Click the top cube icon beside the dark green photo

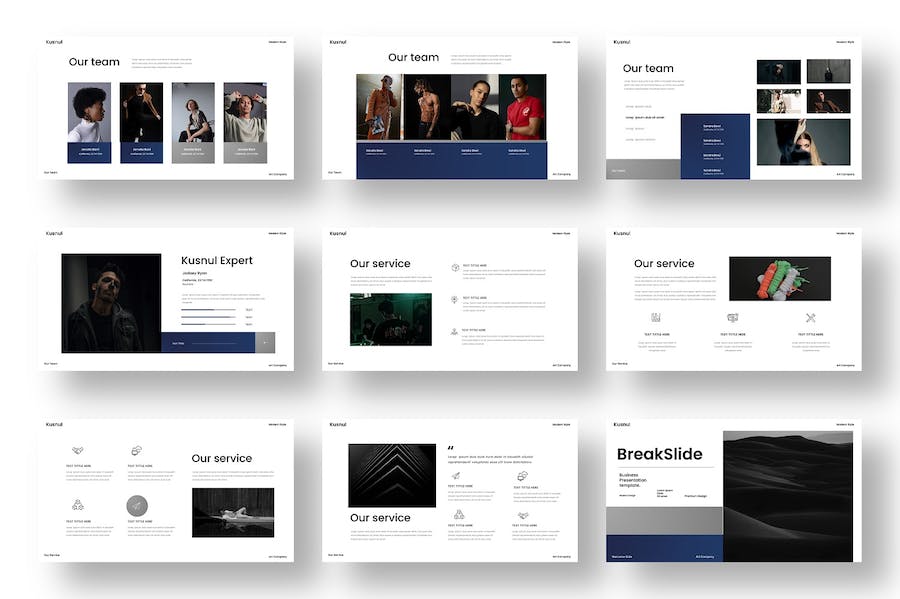tap(455, 268)
